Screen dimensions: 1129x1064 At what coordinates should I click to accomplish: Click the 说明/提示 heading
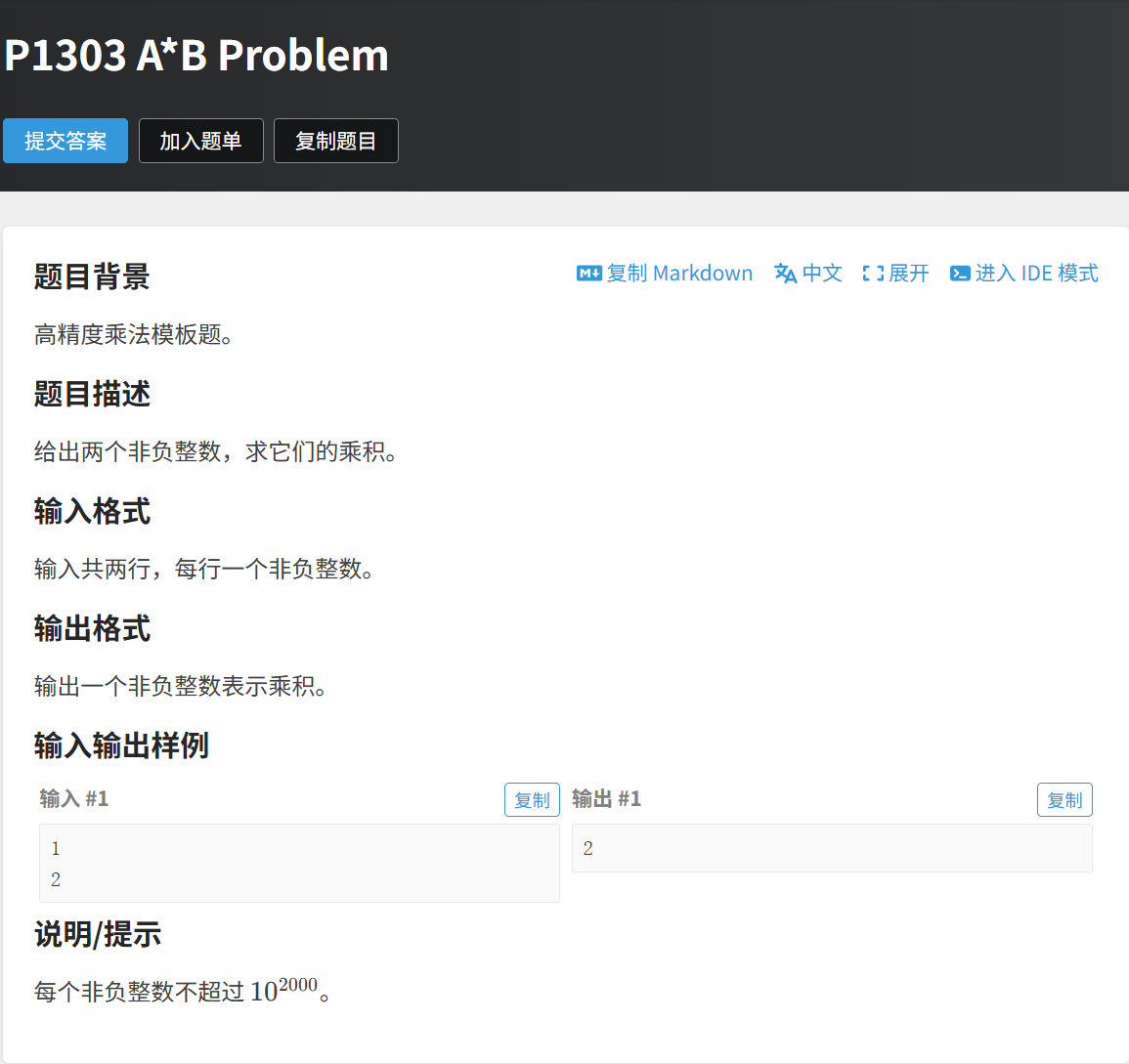click(98, 935)
